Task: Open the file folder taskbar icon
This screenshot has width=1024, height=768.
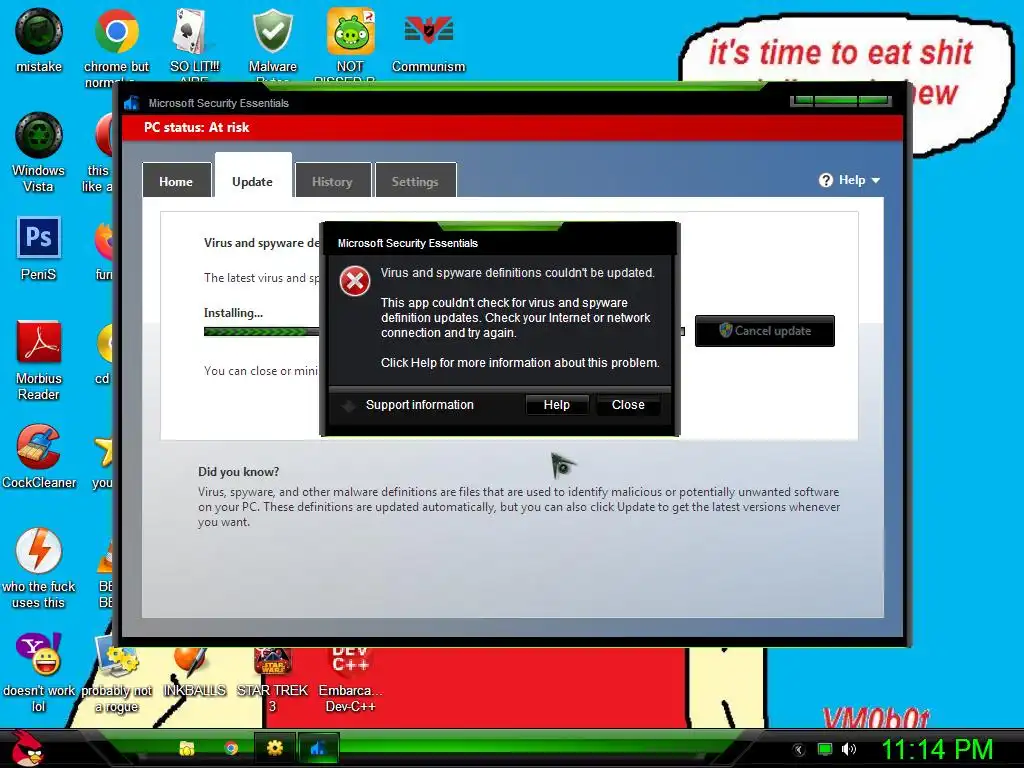Action: pyautogui.click(x=187, y=748)
